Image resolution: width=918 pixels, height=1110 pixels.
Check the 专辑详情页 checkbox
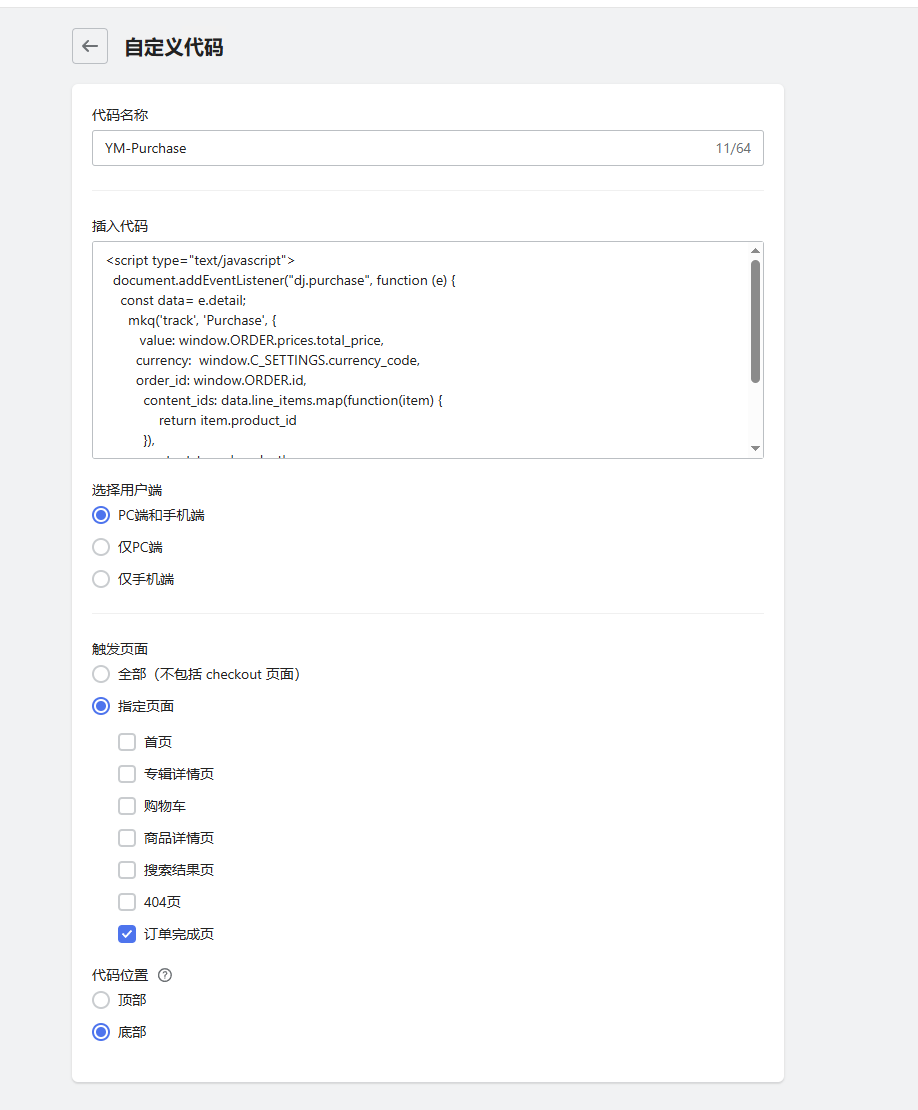(x=127, y=774)
